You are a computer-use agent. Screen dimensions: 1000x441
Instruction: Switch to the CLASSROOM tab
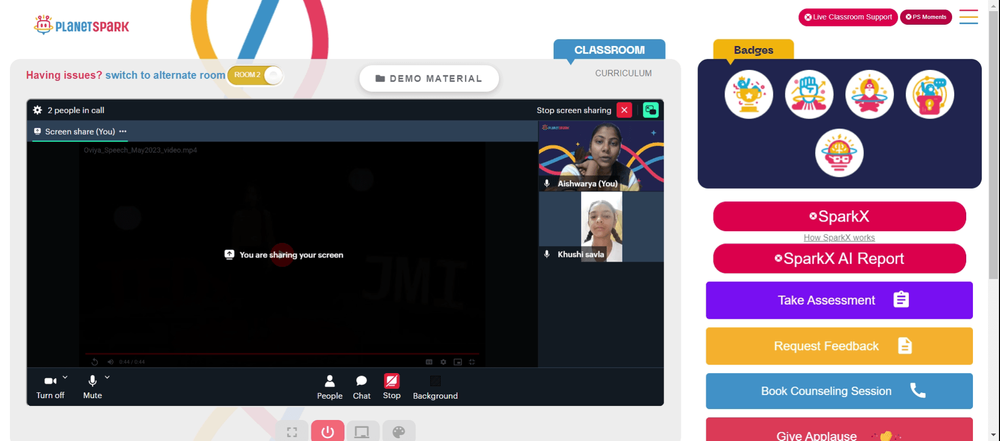(x=609, y=50)
